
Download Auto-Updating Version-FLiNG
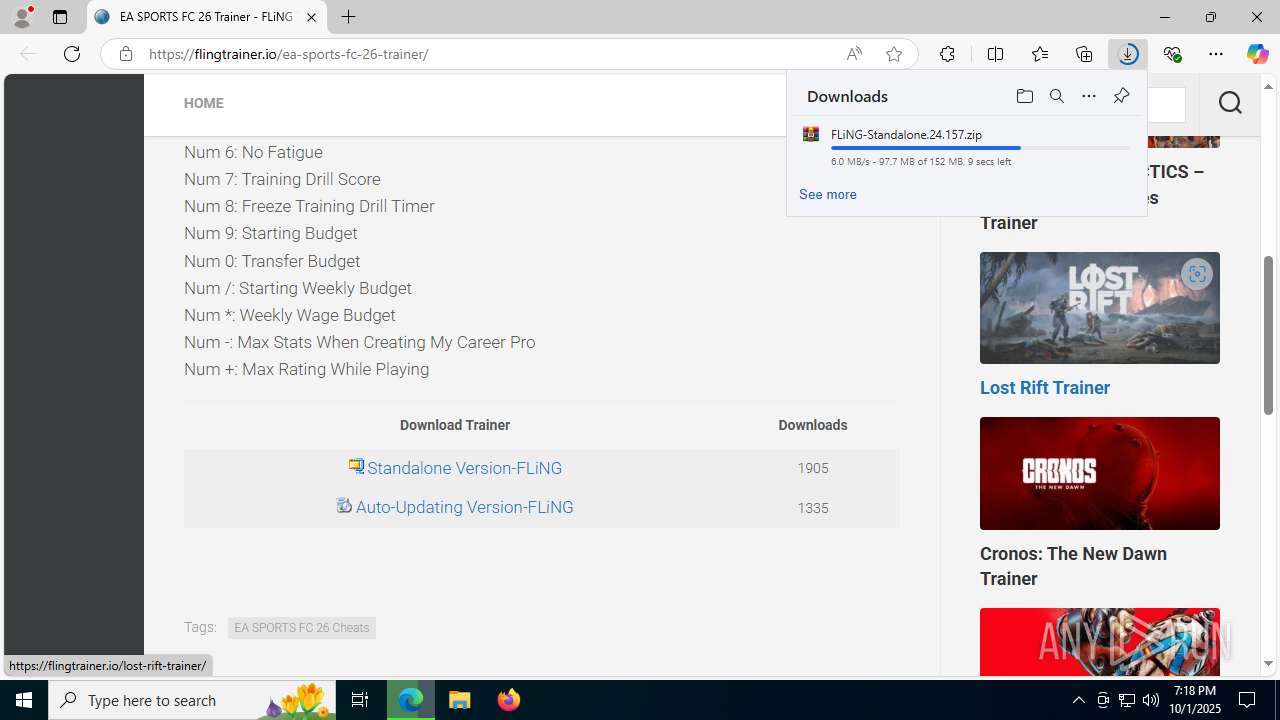464,507
